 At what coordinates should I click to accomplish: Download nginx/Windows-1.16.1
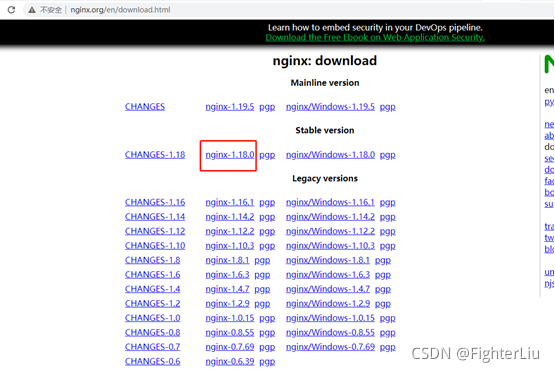(330, 202)
